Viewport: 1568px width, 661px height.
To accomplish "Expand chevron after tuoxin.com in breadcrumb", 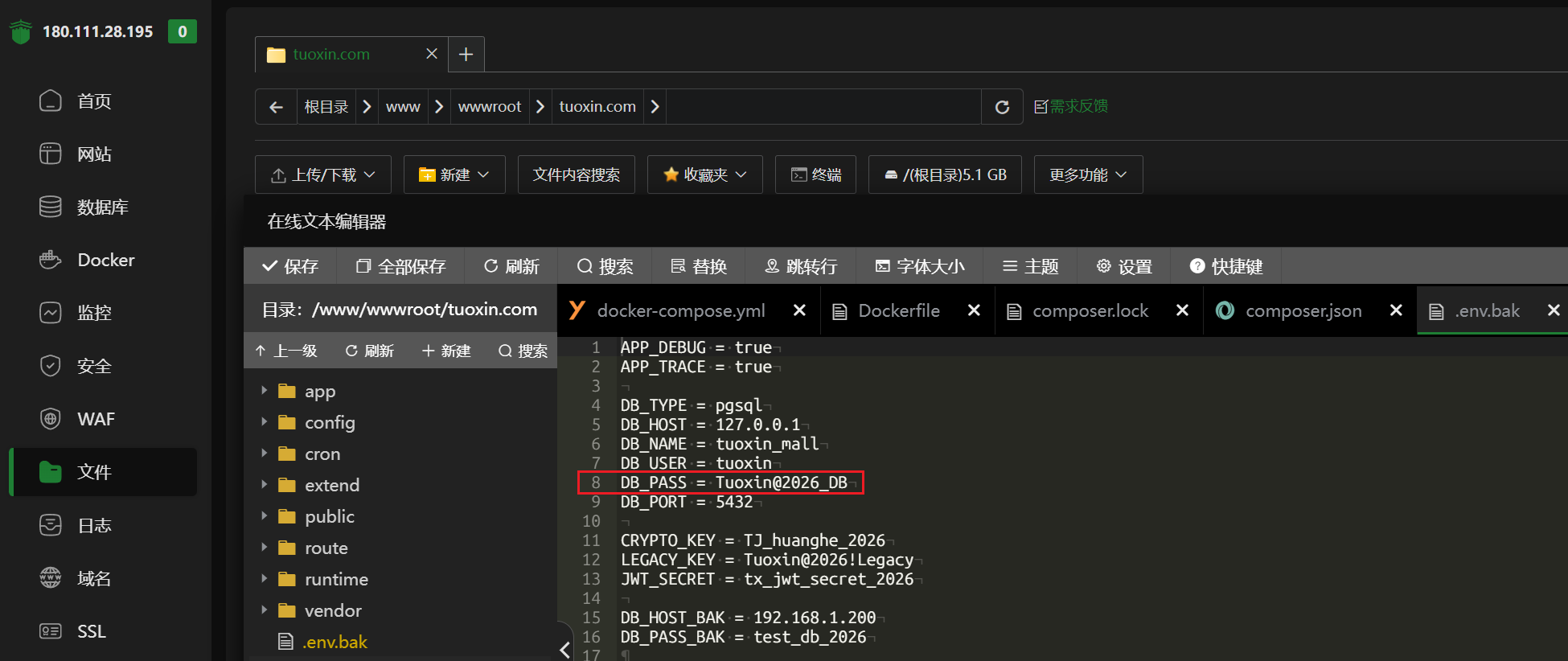I will pyautogui.click(x=655, y=107).
